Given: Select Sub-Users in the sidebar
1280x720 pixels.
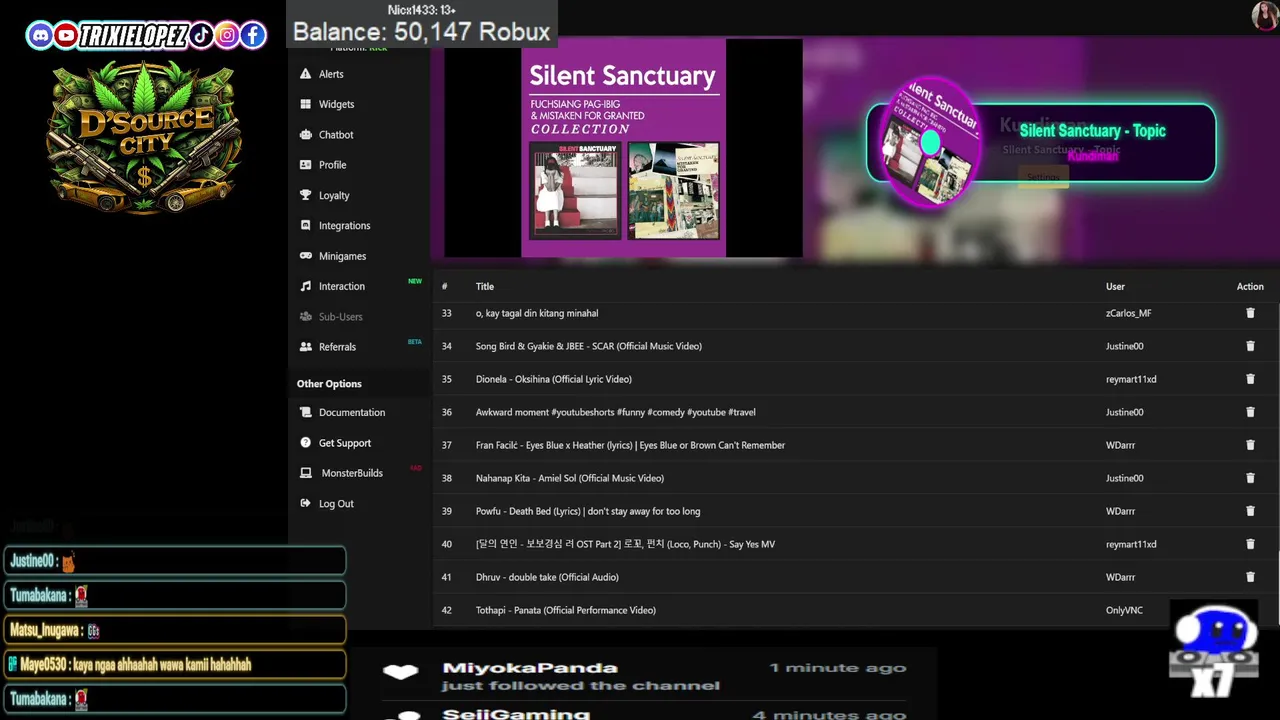Looking at the screenshot, I should coord(340,316).
